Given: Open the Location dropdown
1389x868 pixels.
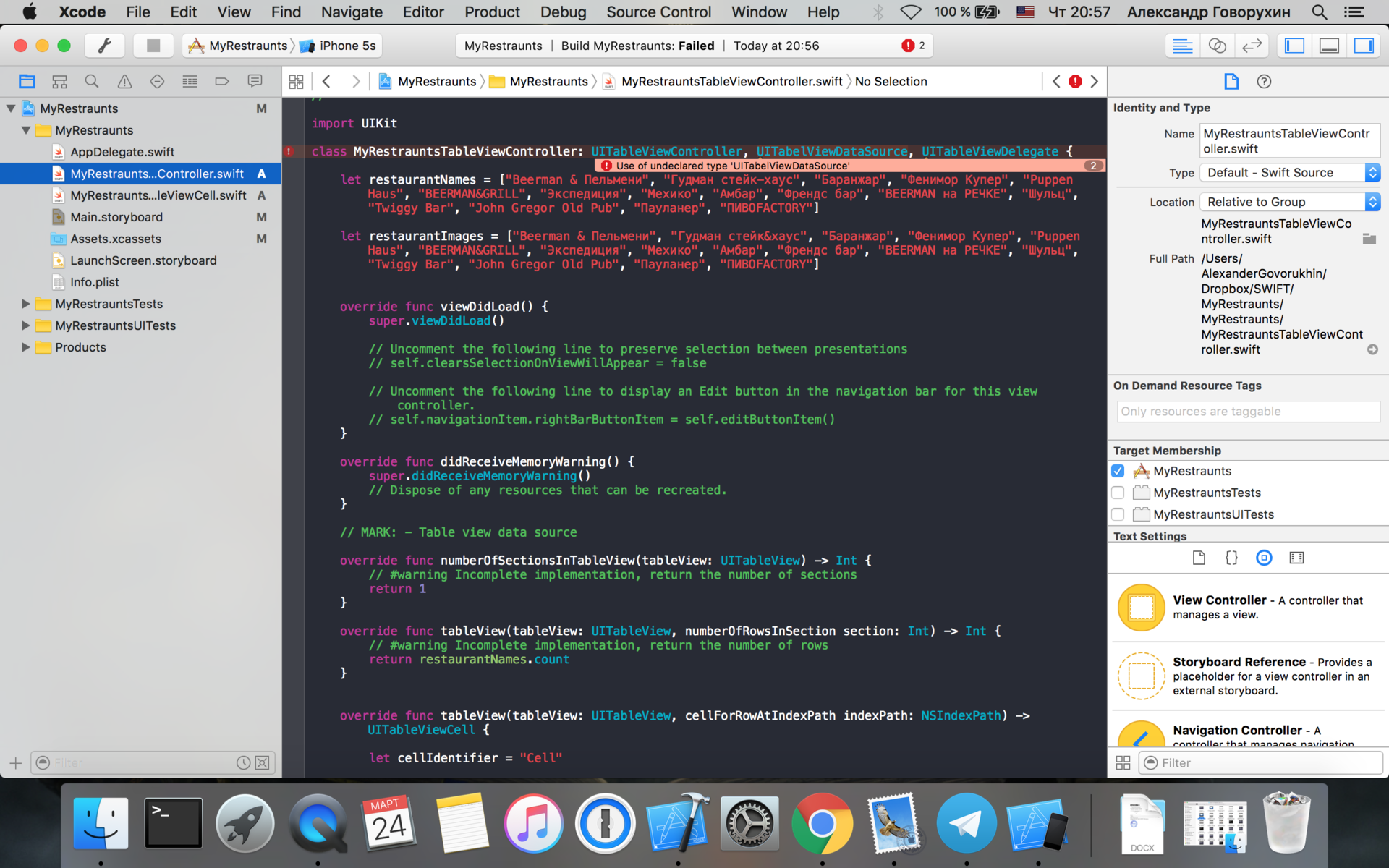Looking at the screenshot, I should point(1290,202).
